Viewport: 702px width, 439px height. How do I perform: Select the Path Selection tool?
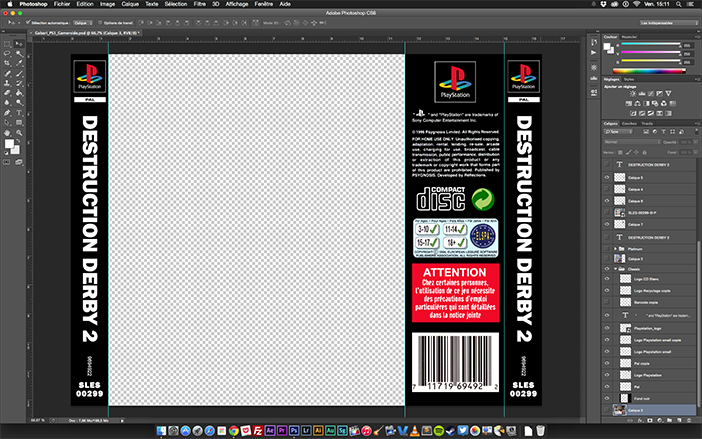tap(7, 123)
